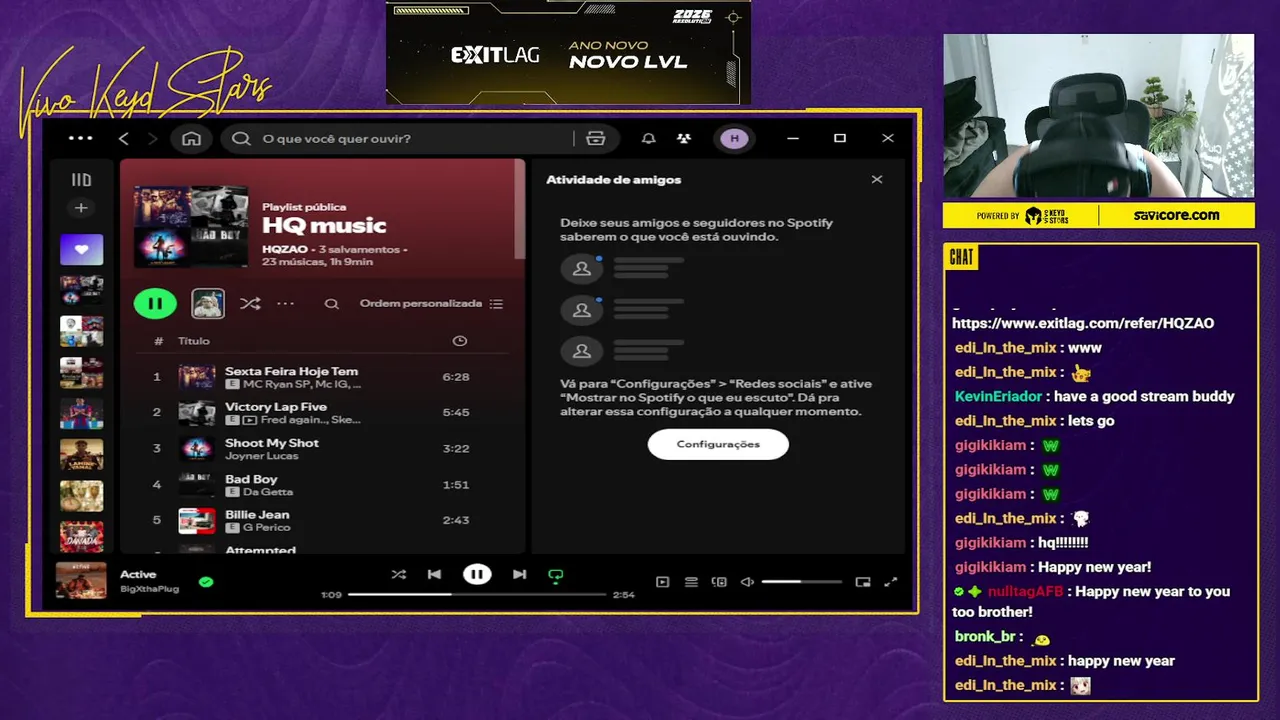
Task: Select song 'Billie Jean'
Action: click(257, 515)
